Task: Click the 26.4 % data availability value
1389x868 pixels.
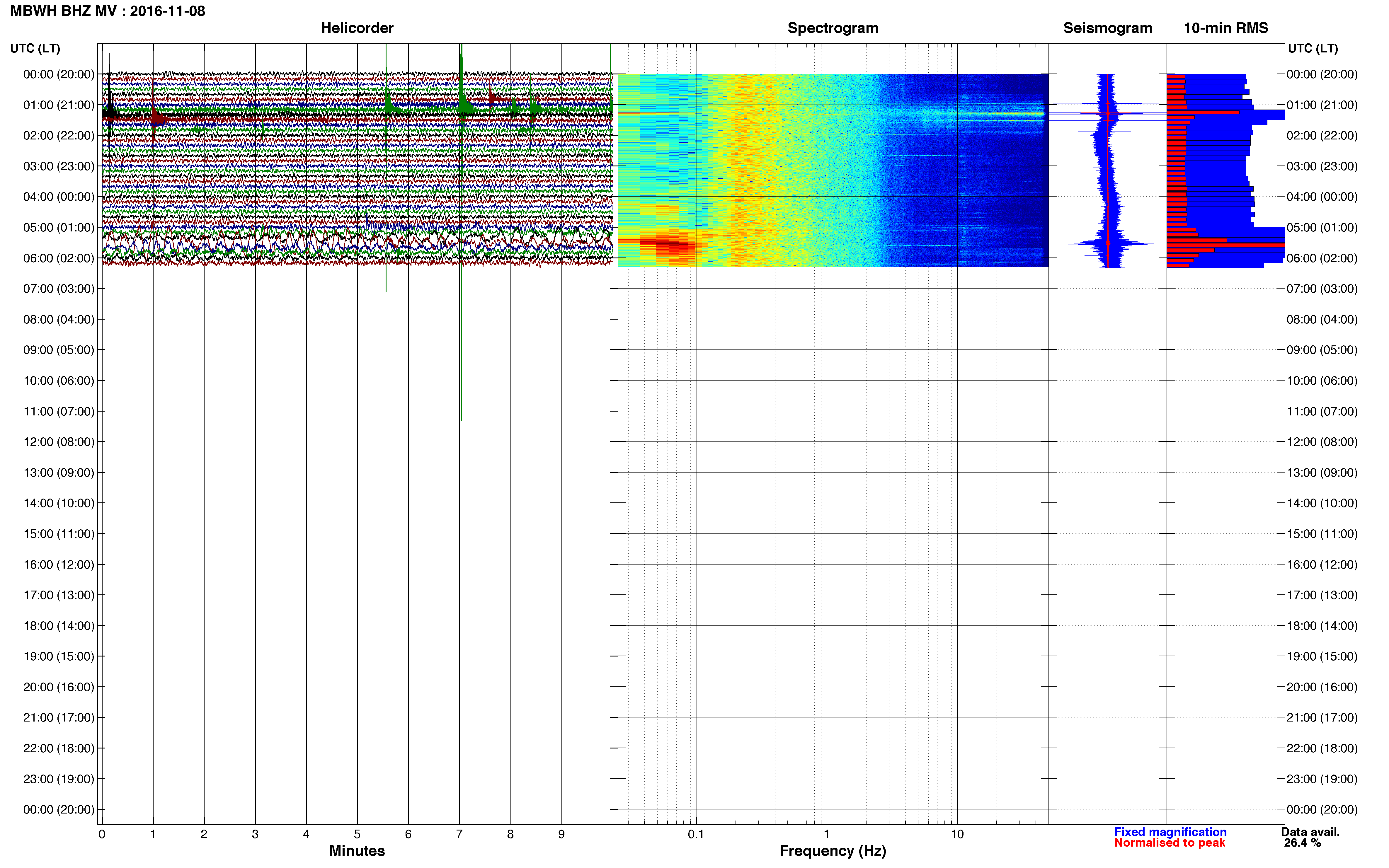Action: pos(1302,842)
